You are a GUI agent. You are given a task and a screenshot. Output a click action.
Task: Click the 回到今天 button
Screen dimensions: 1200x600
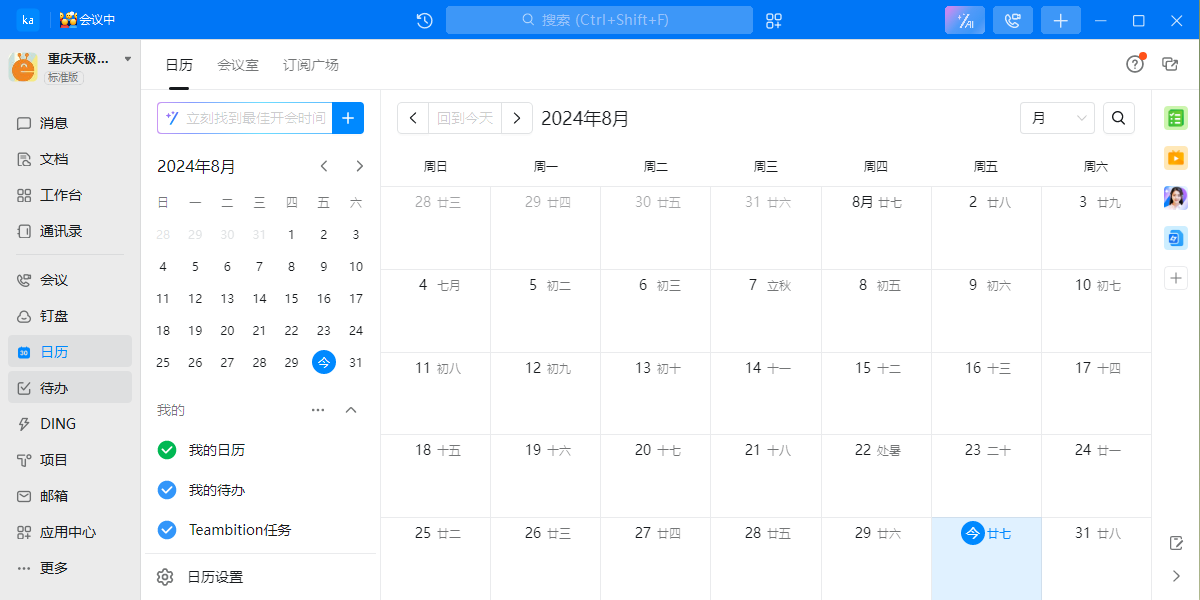464,117
